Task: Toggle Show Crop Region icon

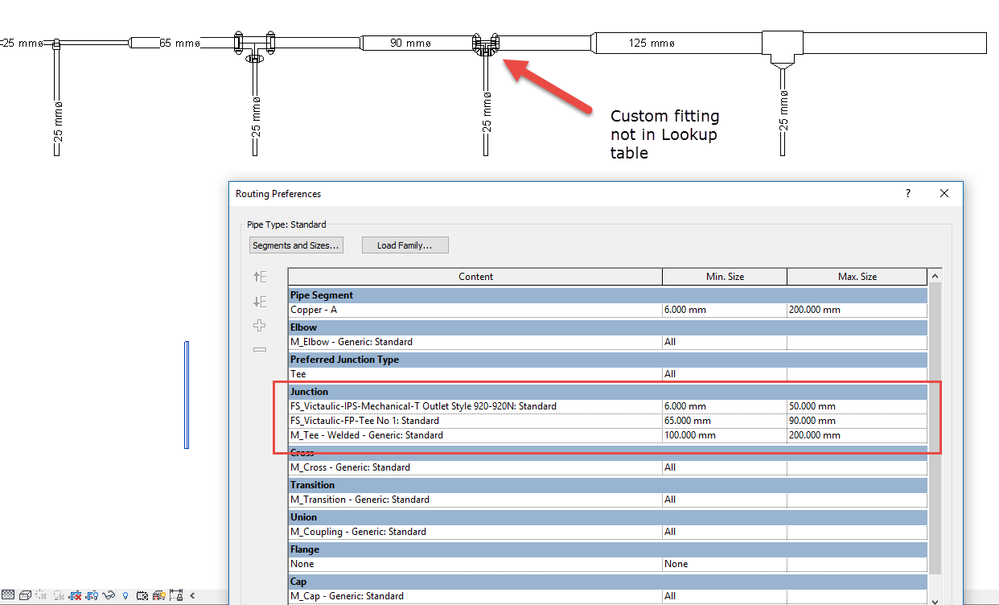Action: pyautogui.click(x=92, y=595)
